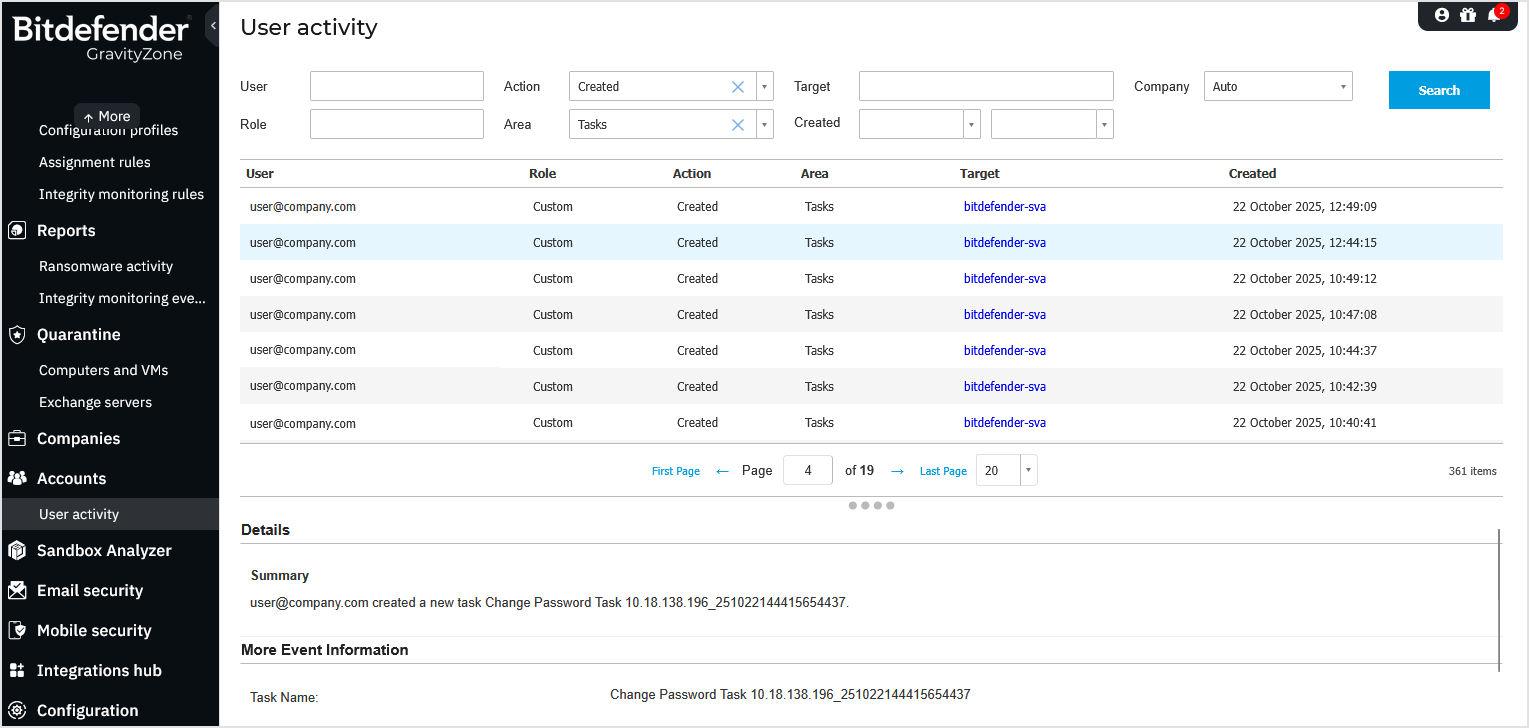Open the Integrations hub
This screenshot has height=728, width=1529.
[x=97, y=670]
